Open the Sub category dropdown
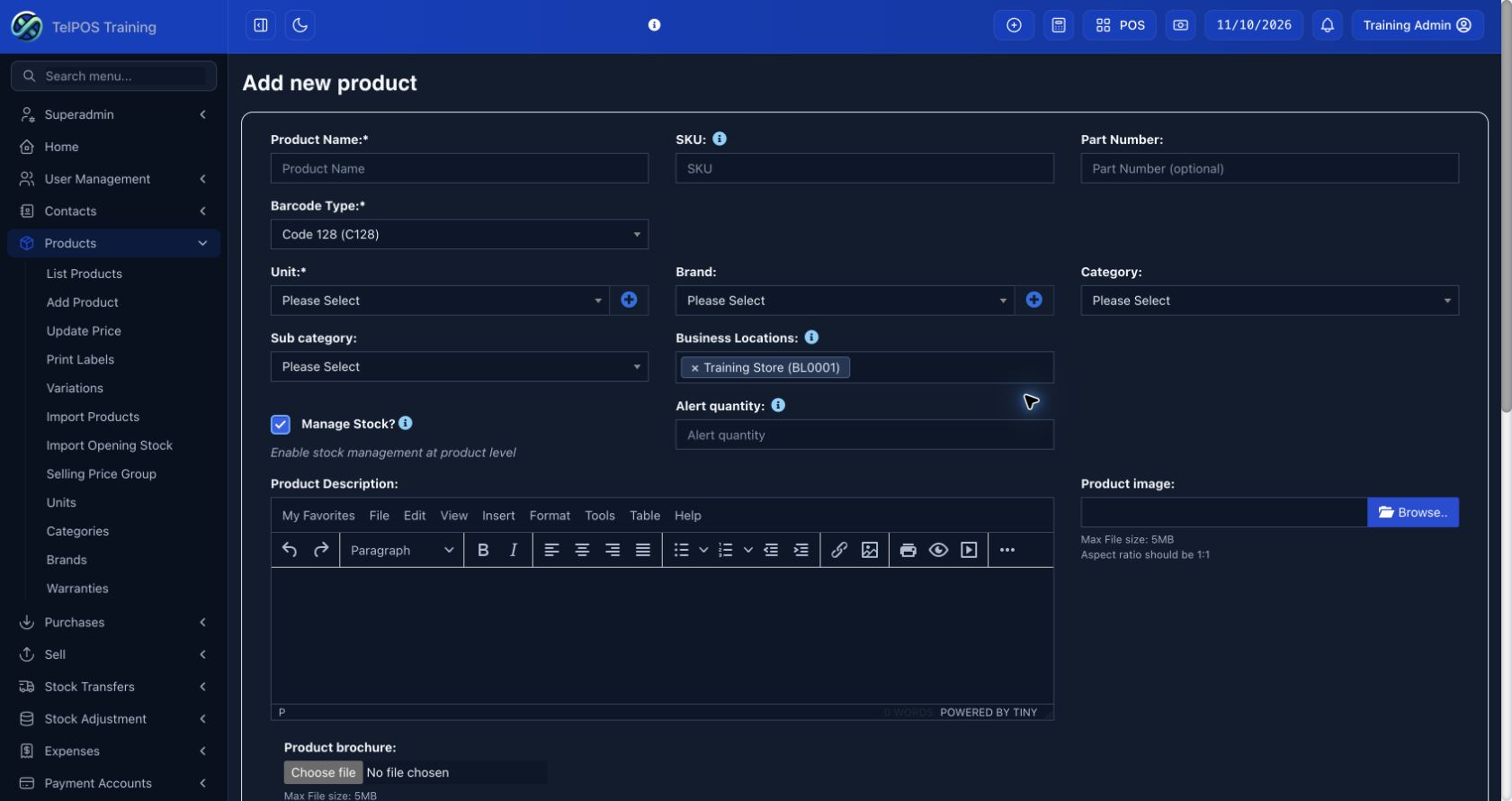 pyautogui.click(x=460, y=366)
